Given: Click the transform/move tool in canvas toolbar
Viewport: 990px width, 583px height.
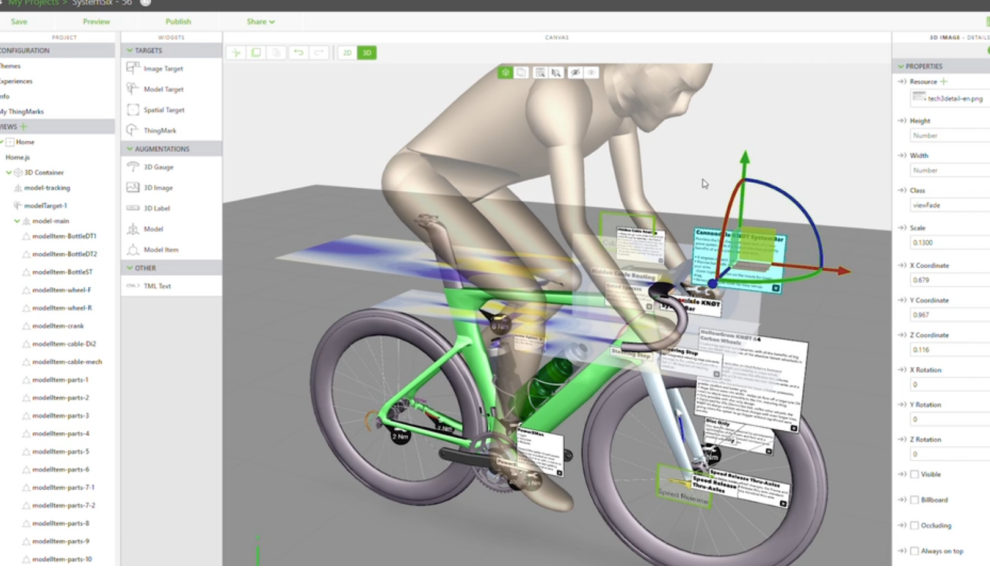Looking at the screenshot, I should [236, 52].
